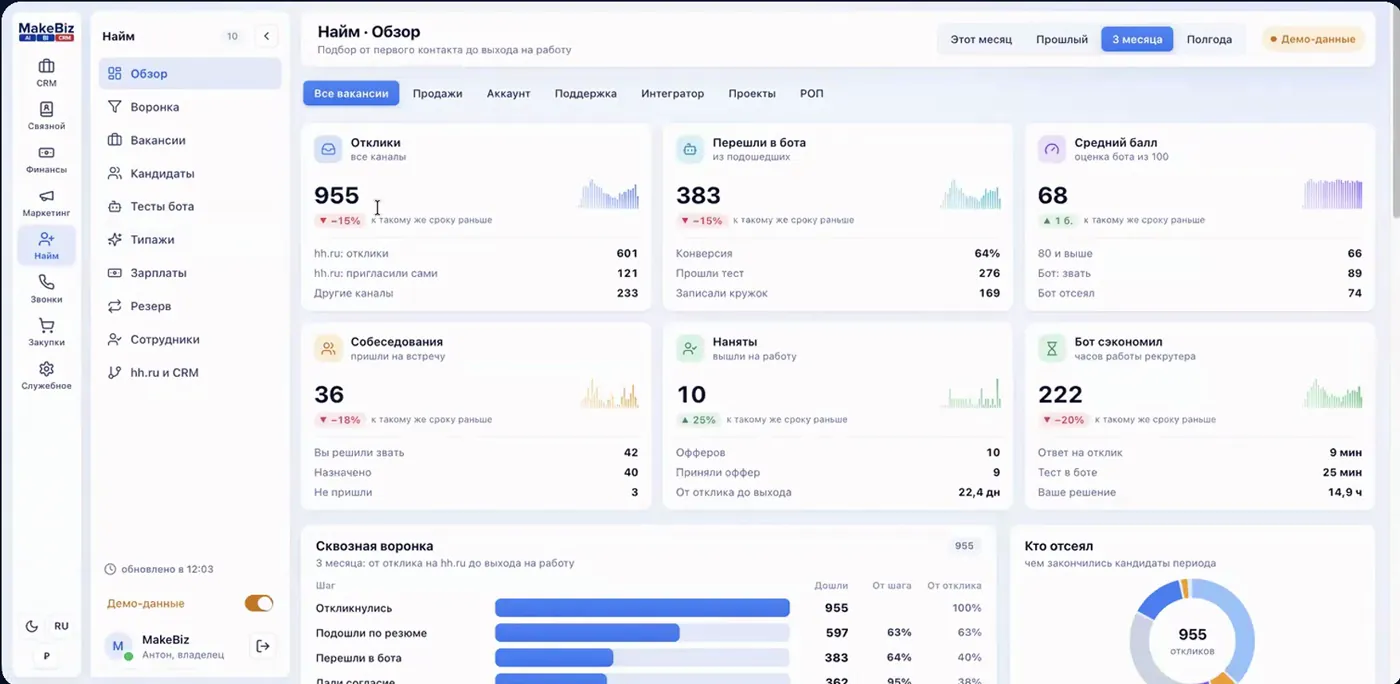The width and height of the screenshot is (1400, 684).
Task: Select the Прошлый period
Action: pos(1062,39)
